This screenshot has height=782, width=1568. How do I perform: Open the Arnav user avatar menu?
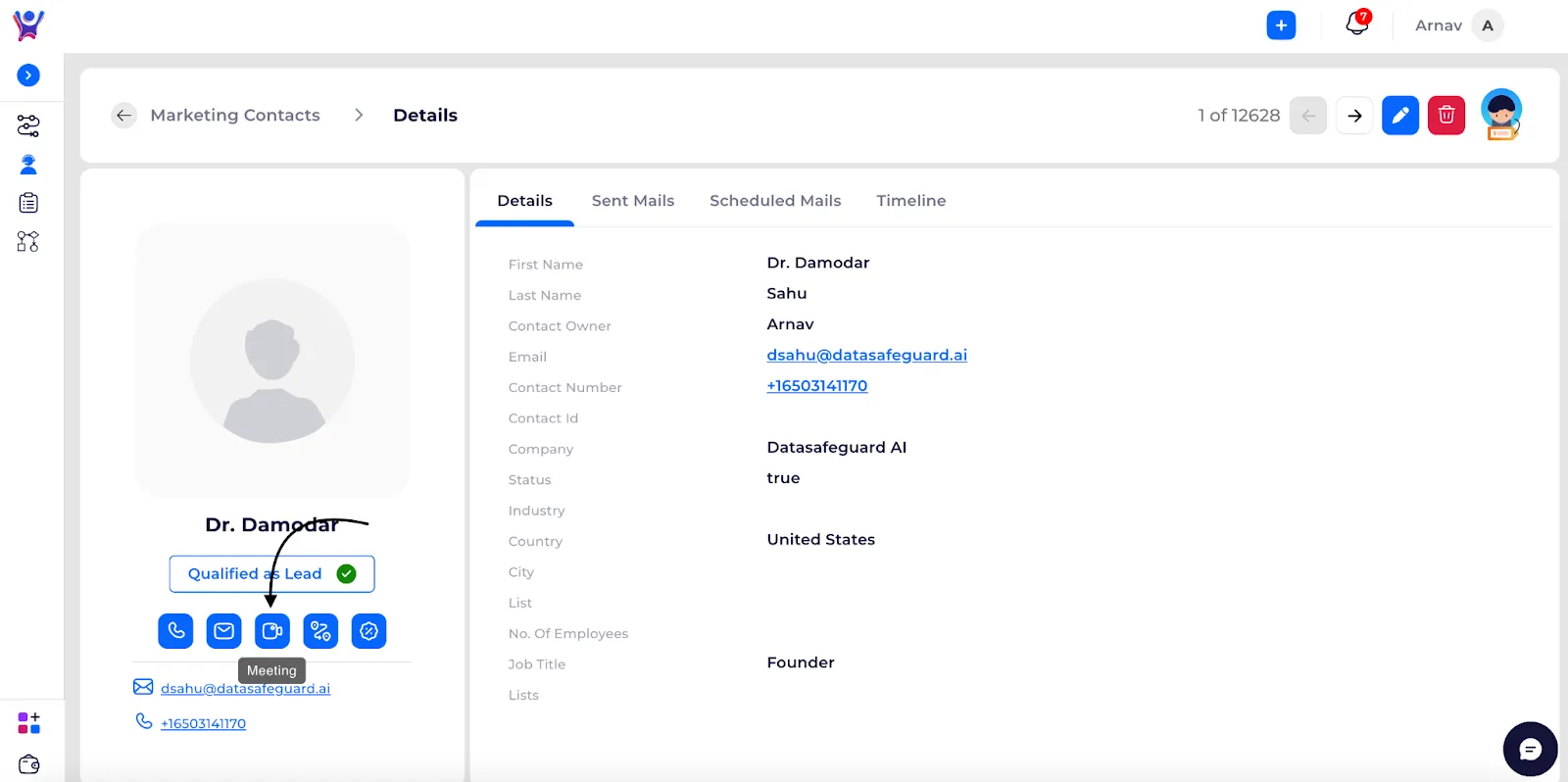tap(1488, 25)
